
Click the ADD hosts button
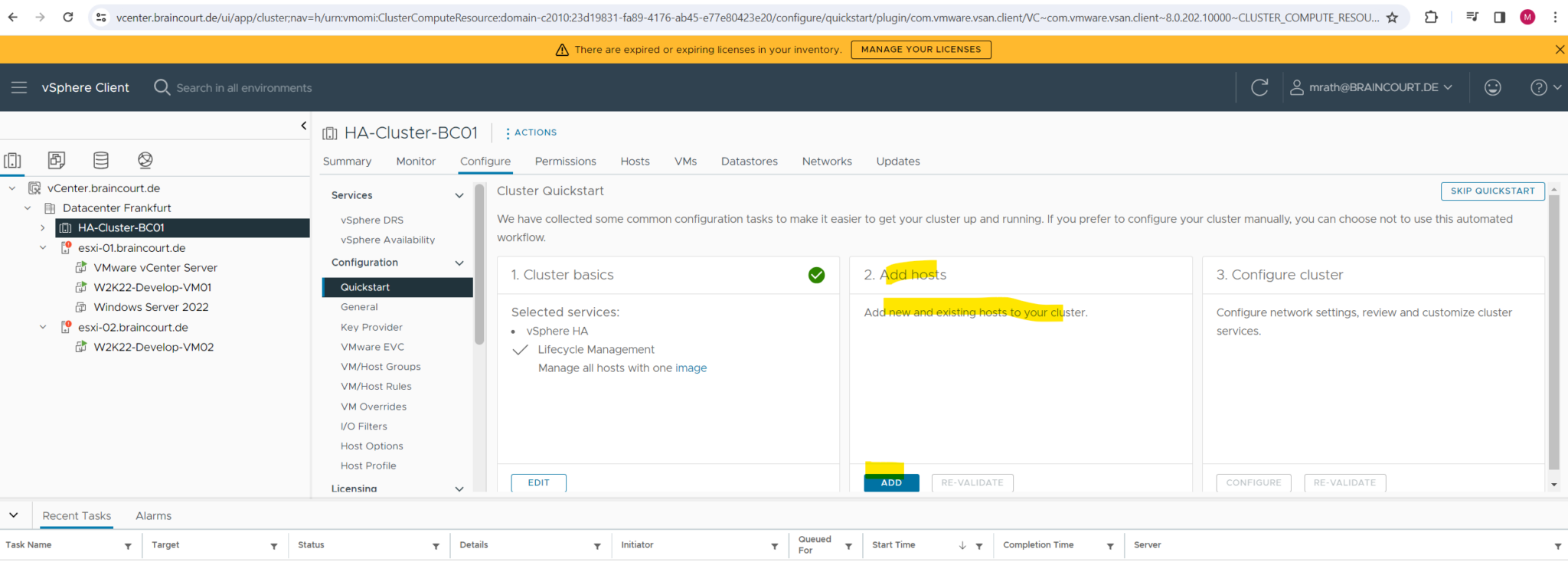(891, 482)
